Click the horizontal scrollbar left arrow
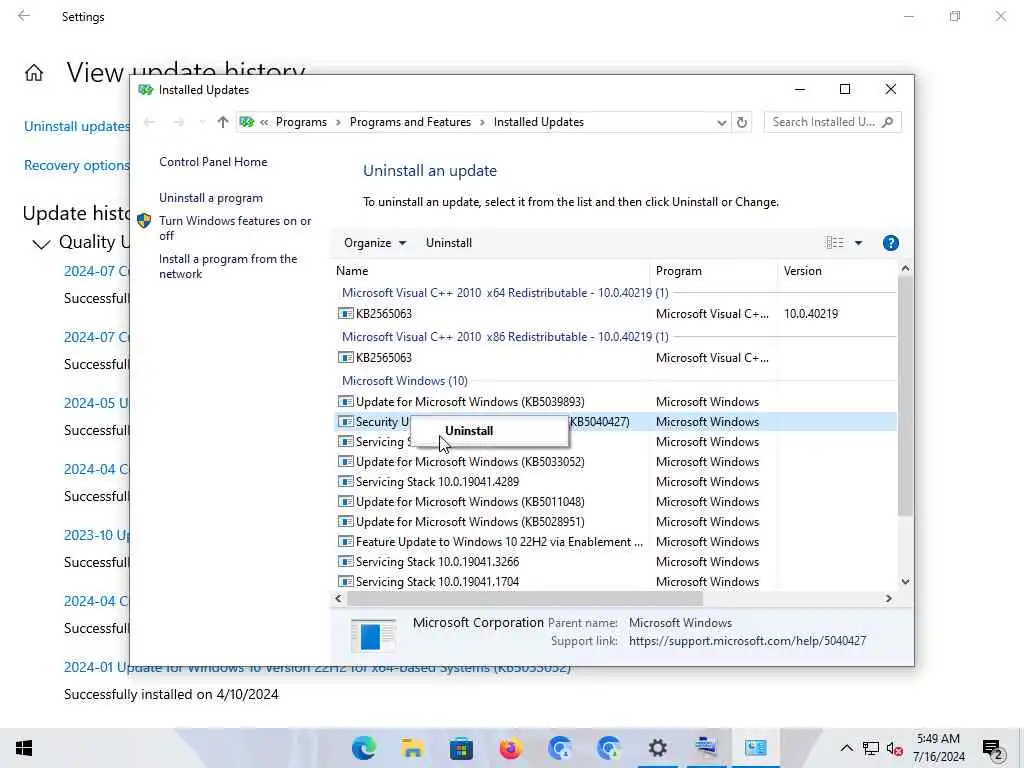This screenshot has width=1024, height=768. point(338,598)
